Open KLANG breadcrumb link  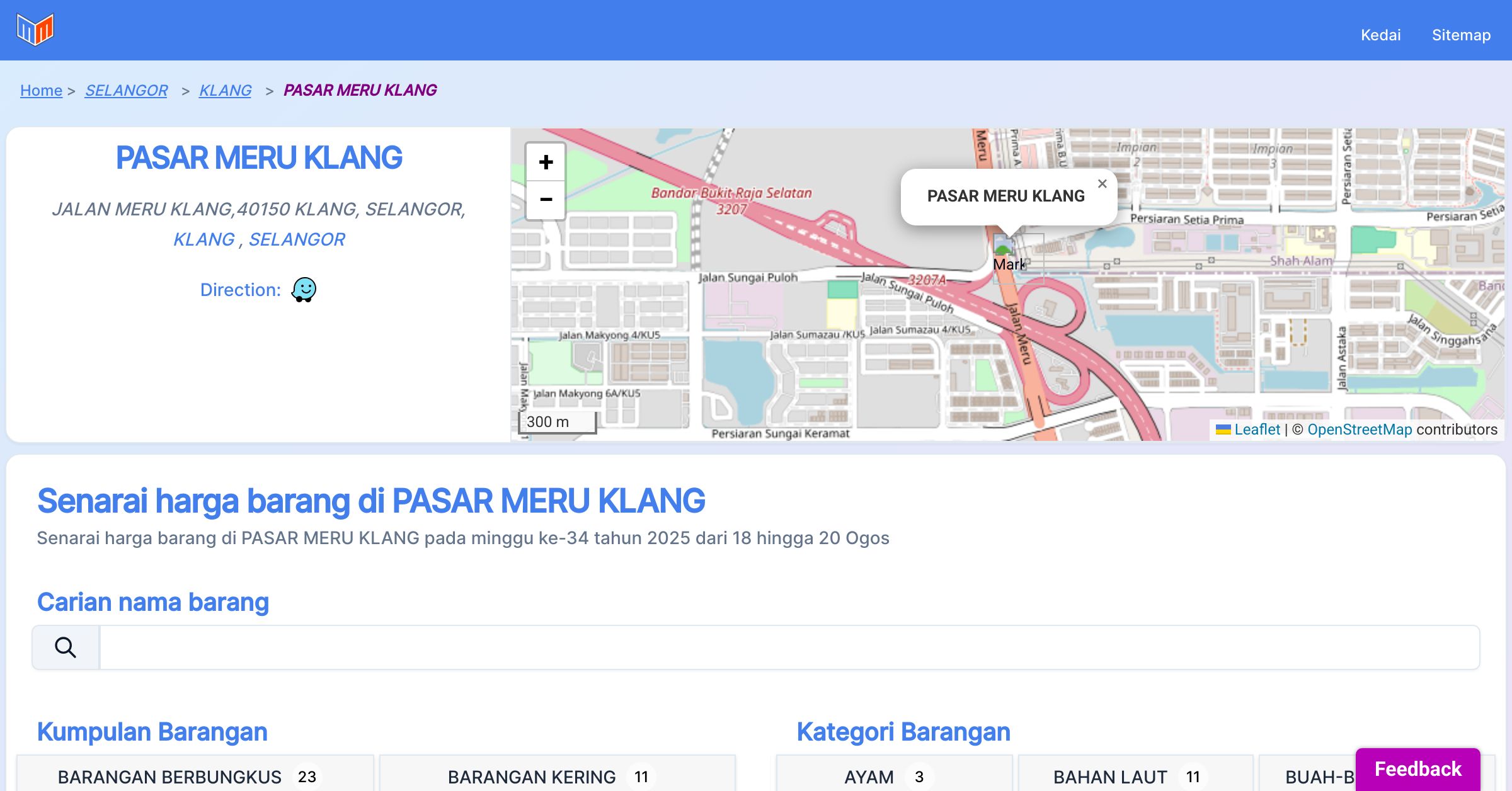(x=225, y=90)
